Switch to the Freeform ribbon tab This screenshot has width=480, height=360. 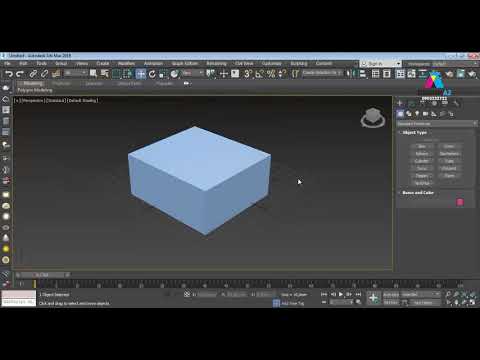point(61,84)
